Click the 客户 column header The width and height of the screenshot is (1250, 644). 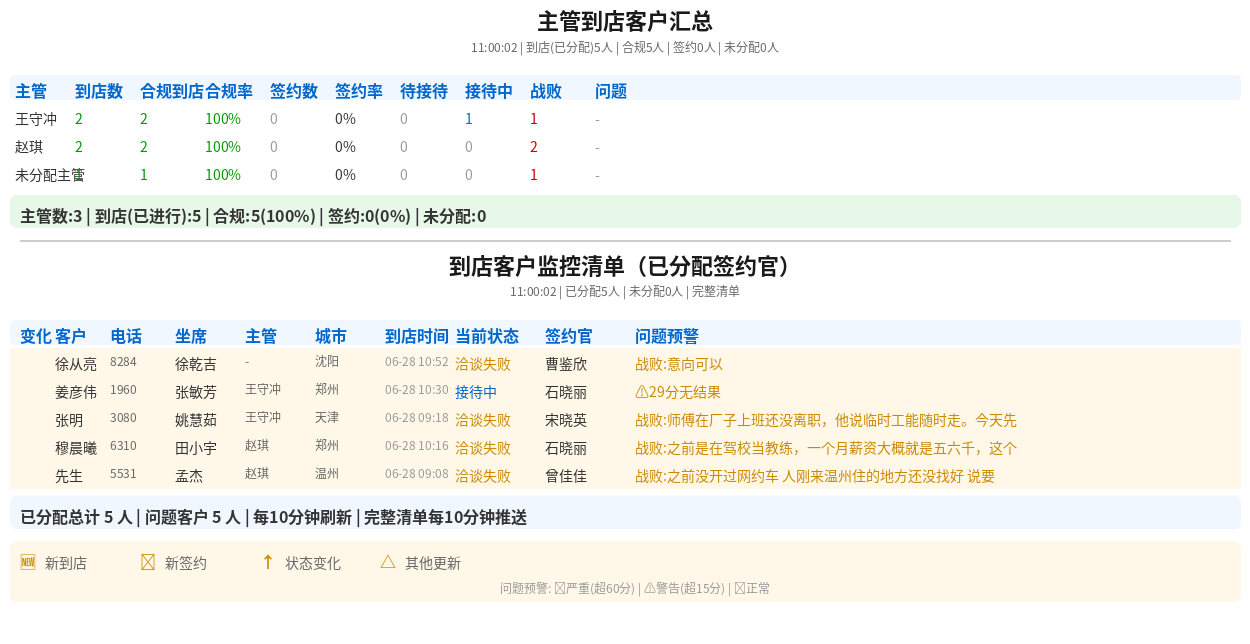pyautogui.click(x=70, y=336)
